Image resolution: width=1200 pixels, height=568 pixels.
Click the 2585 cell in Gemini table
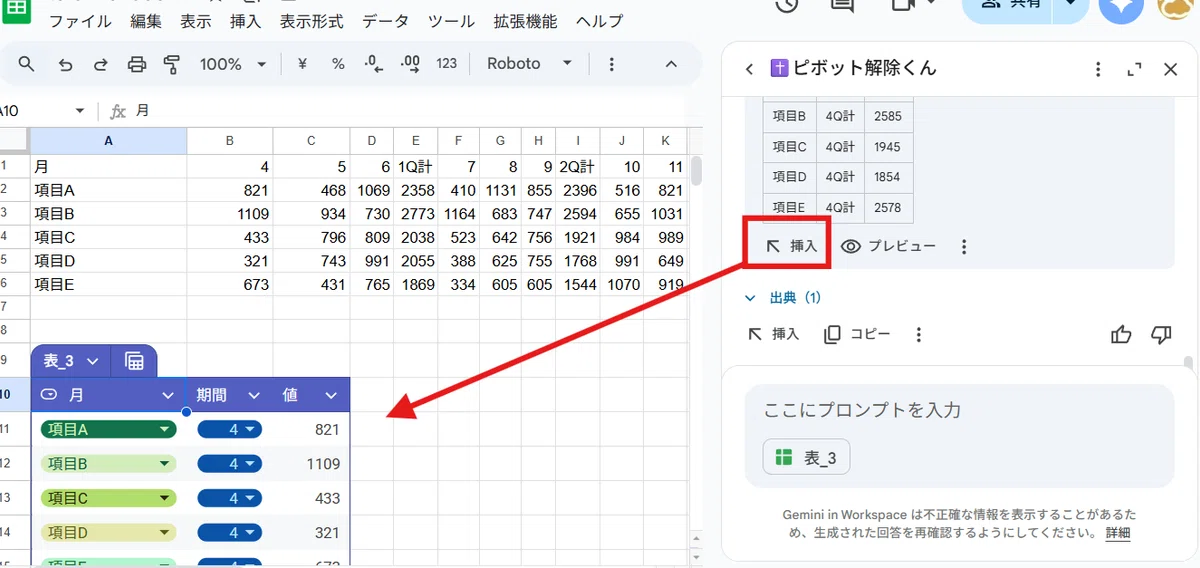[x=888, y=116]
